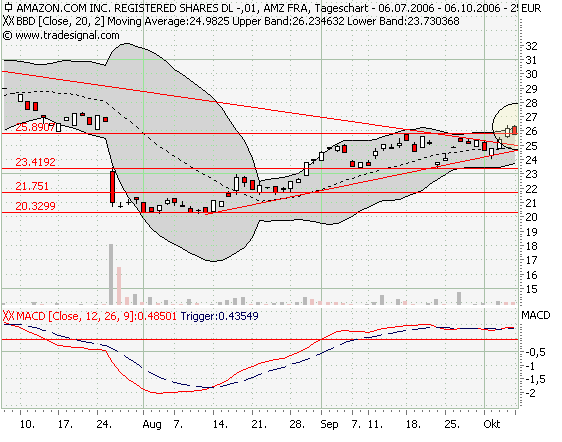Click the 21. date label on time axis
This screenshot has height=442, width=562.
(259, 424)
